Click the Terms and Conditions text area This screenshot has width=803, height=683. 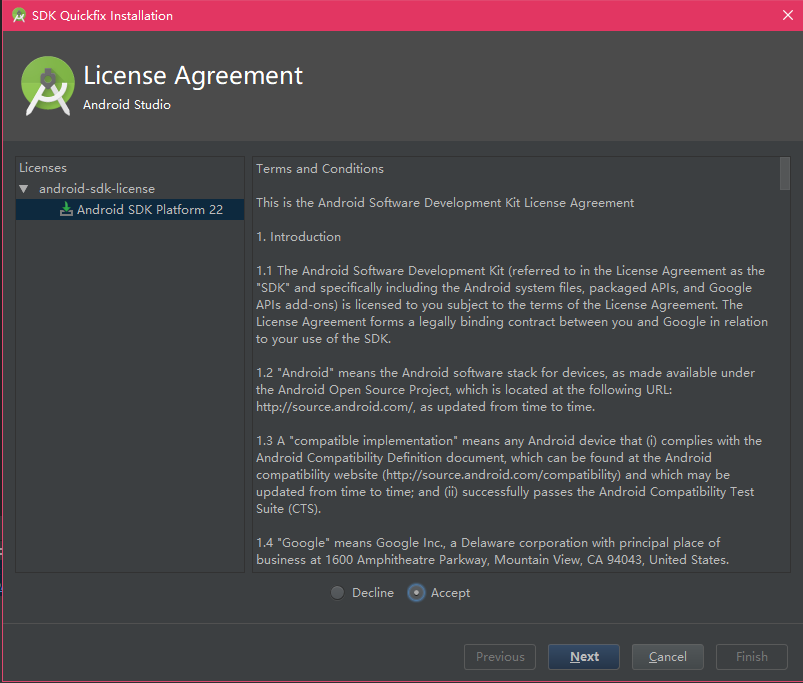tap(516, 365)
